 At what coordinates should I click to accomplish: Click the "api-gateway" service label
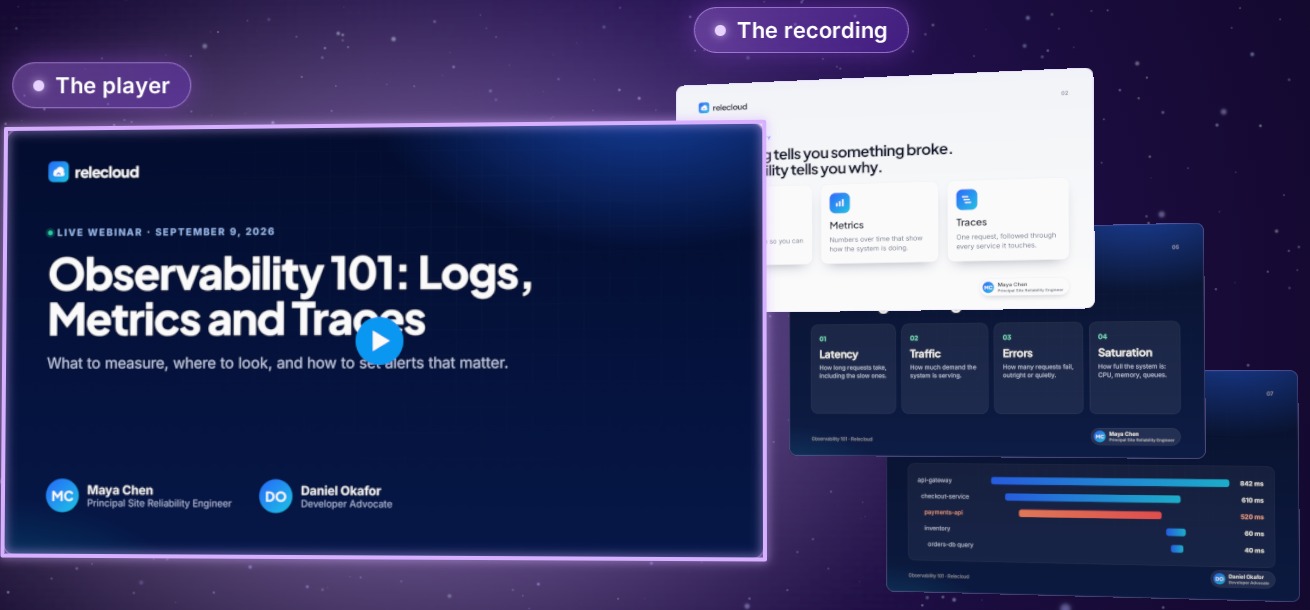click(x=934, y=480)
